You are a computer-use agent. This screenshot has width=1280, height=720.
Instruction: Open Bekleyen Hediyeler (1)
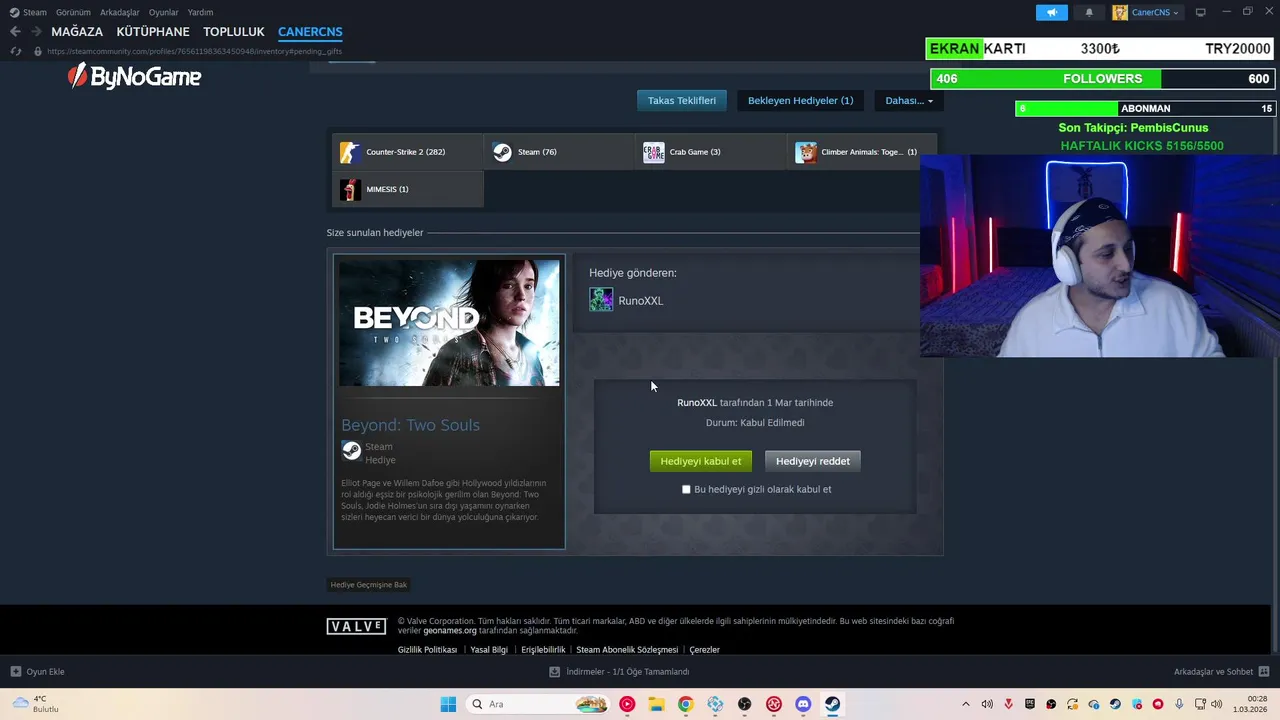tap(801, 100)
